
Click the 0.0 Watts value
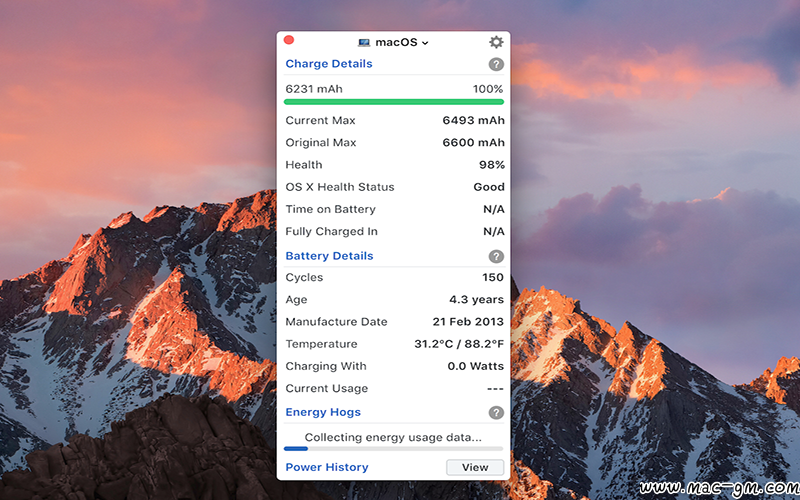coord(476,366)
